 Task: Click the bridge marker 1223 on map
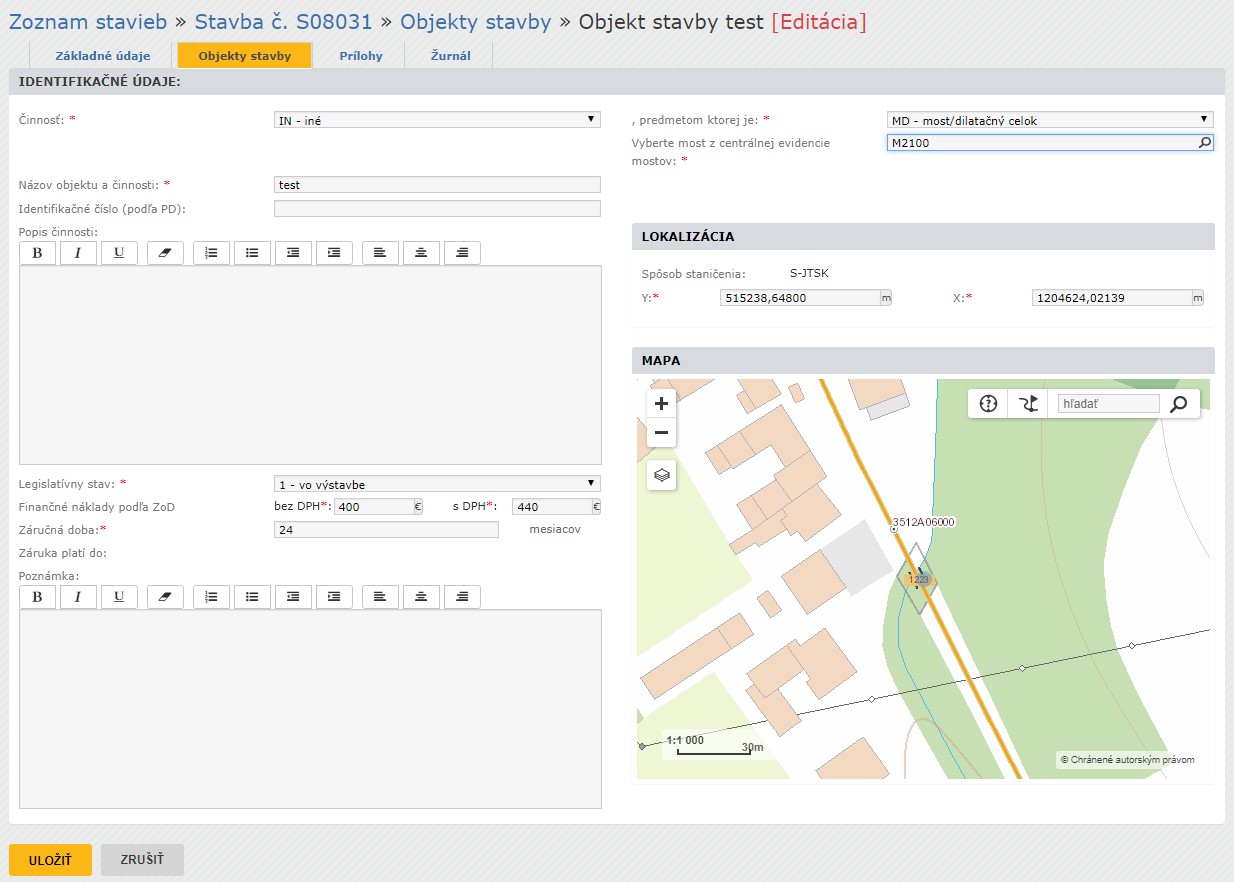(917, 579)
